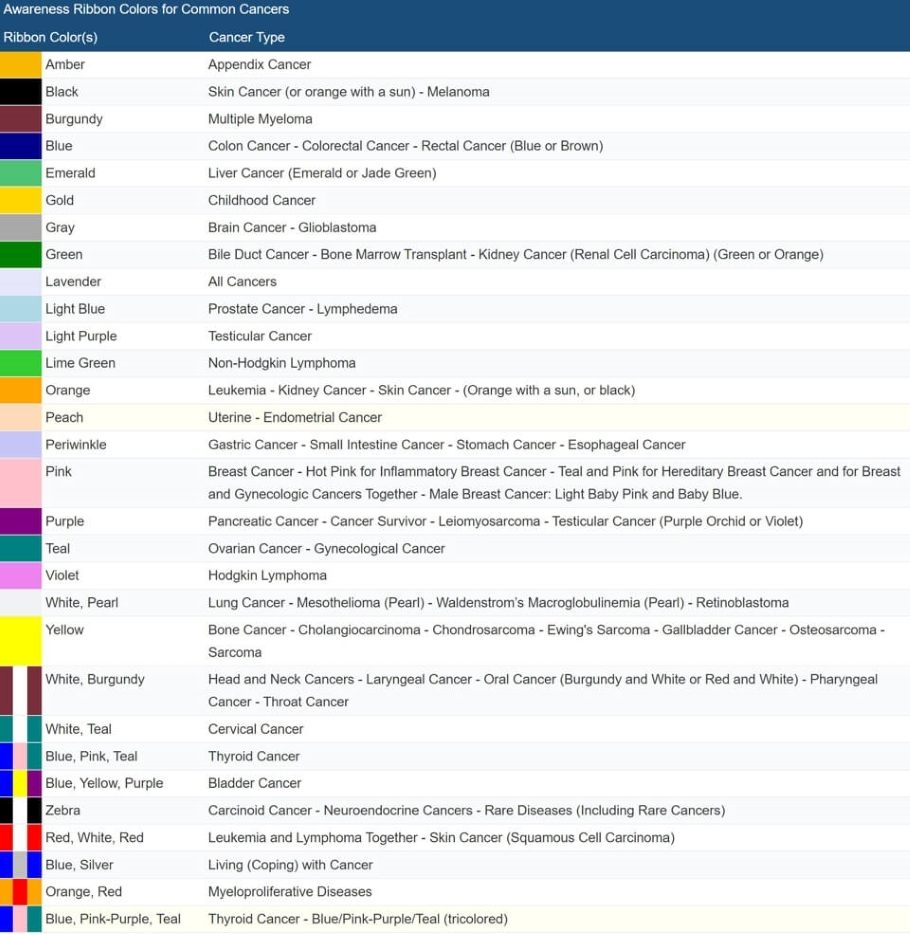Click the Cancer Type column header
The height and width of the screenshot is (935, 910).
(x=246, y=37)
